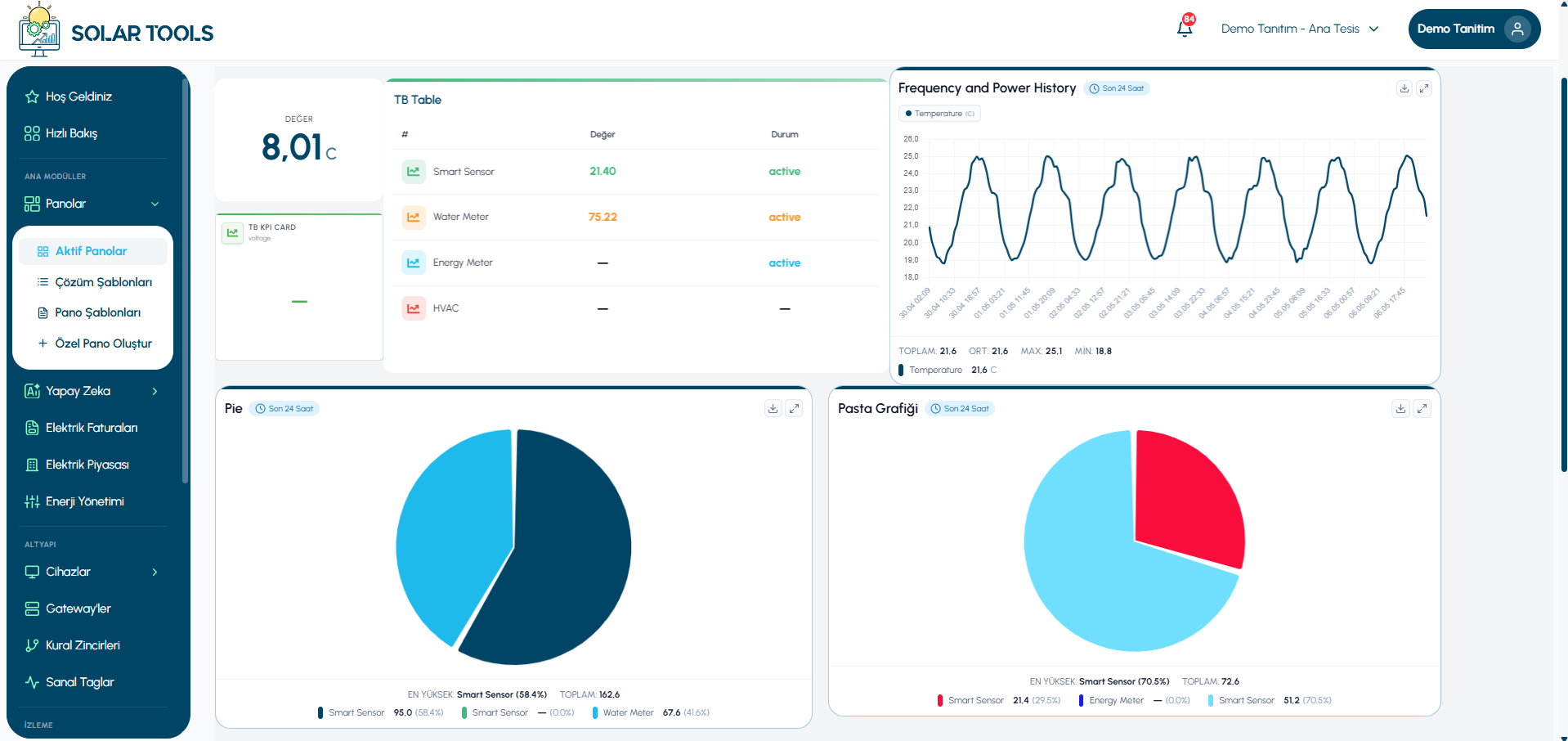The height and width of the screenshot is (741, 1568).
Task: Click the HVAC row red chart icon
Action: [414, 308]
